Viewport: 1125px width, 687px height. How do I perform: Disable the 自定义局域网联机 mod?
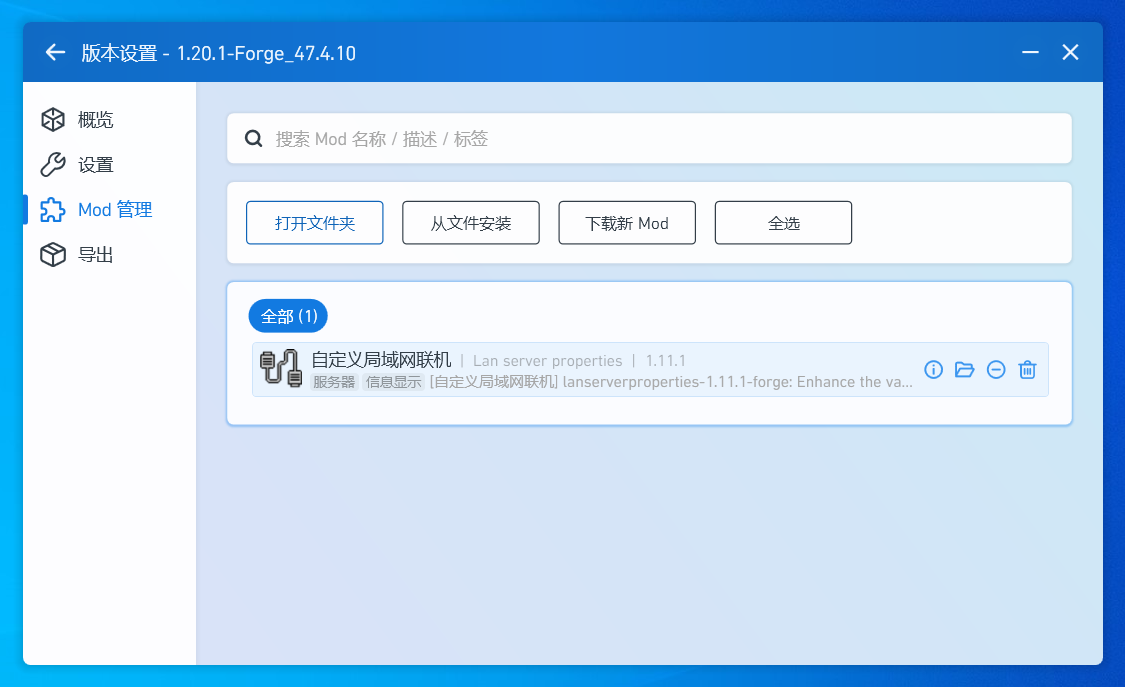[x=996, y=370]
